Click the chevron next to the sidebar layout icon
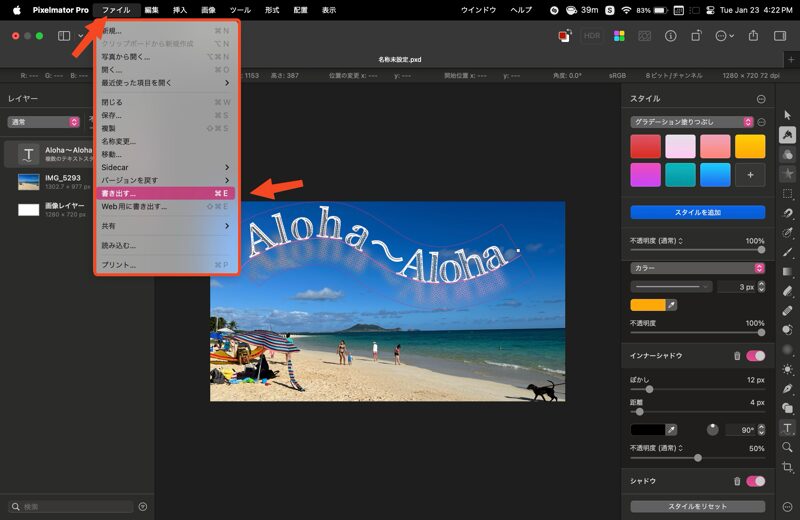 pos(81,36)
